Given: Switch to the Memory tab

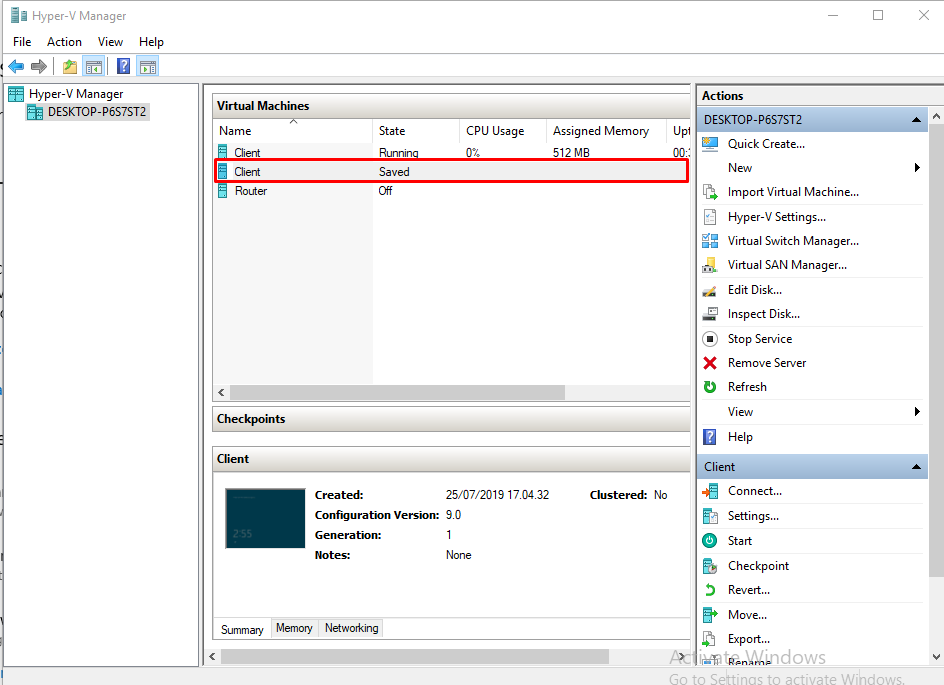Looking at the screenshot, I should click(294, 628).
